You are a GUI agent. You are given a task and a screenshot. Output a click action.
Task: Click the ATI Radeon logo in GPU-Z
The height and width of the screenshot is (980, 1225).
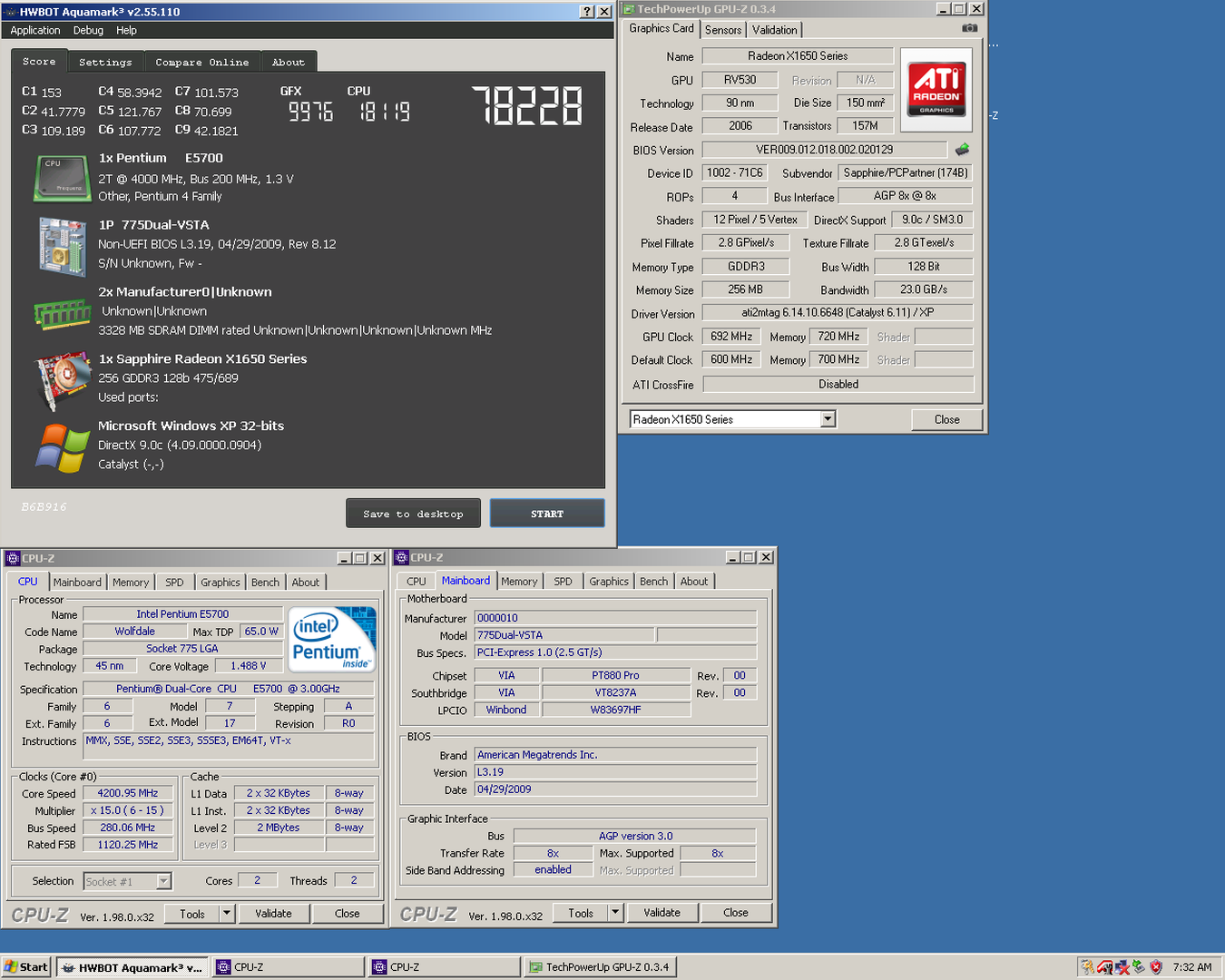[936, 89]
